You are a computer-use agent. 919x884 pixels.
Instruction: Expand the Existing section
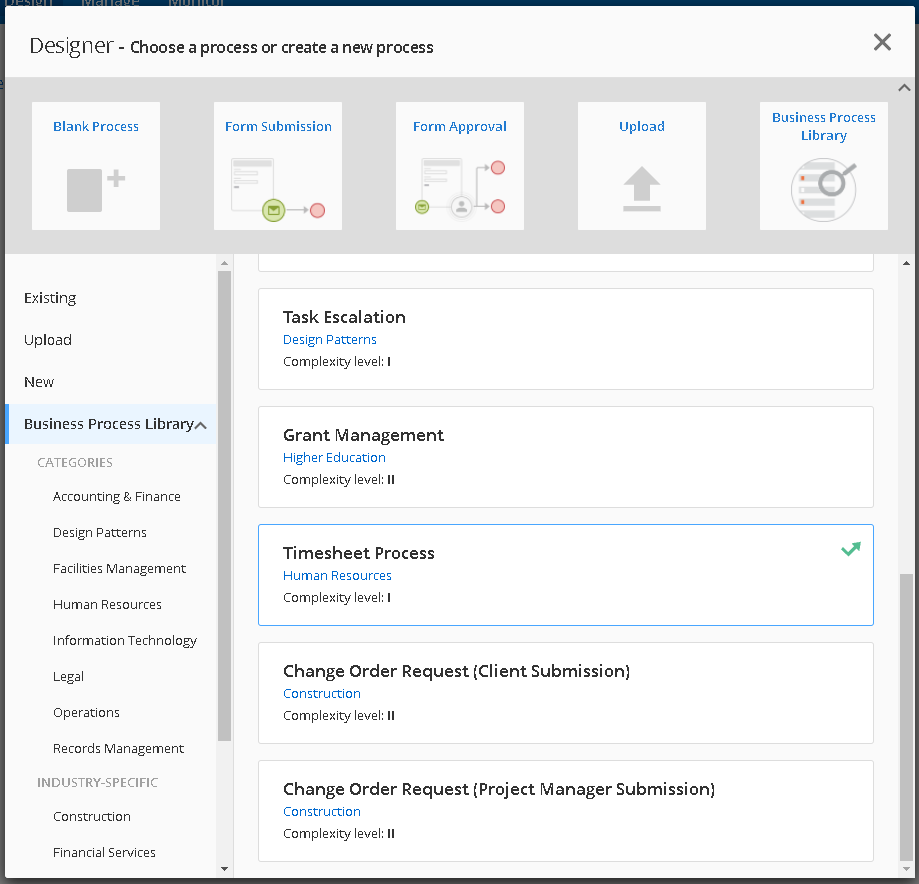tap(50, 297)
